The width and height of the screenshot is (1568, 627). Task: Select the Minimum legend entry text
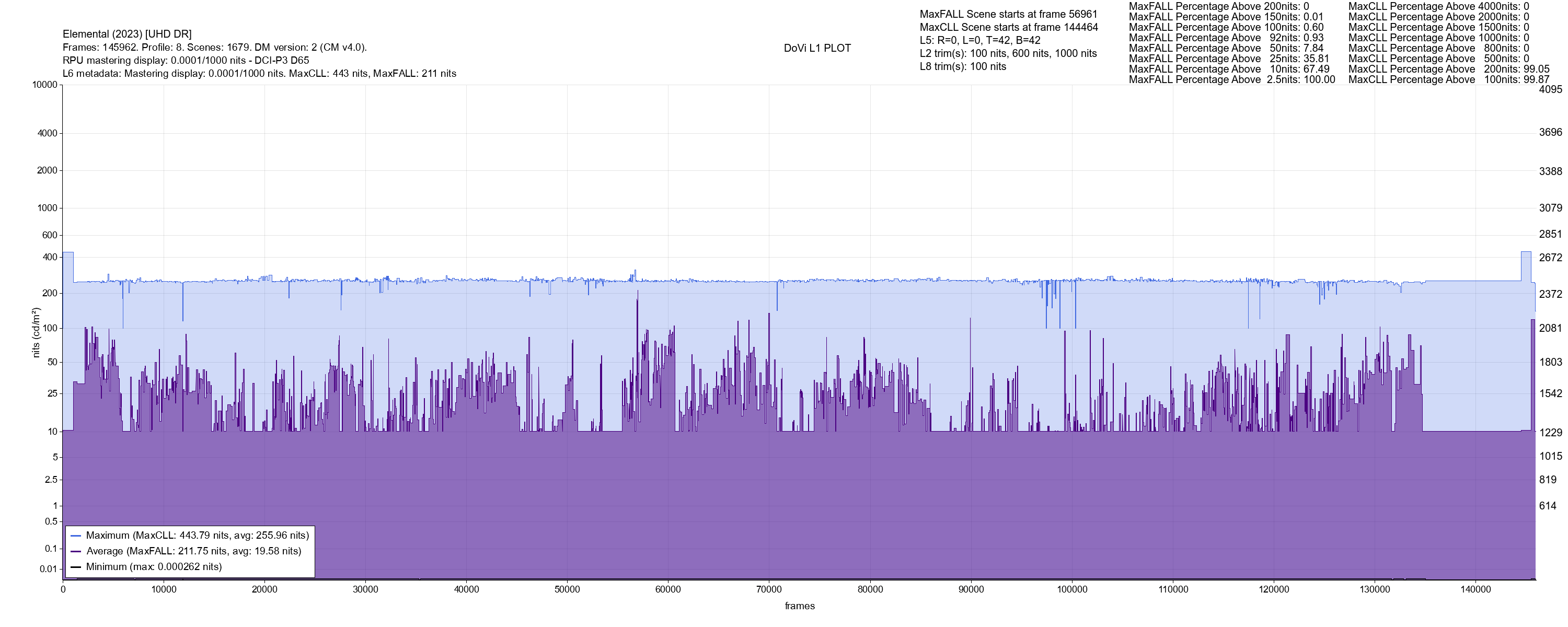(x=153, y=567)
